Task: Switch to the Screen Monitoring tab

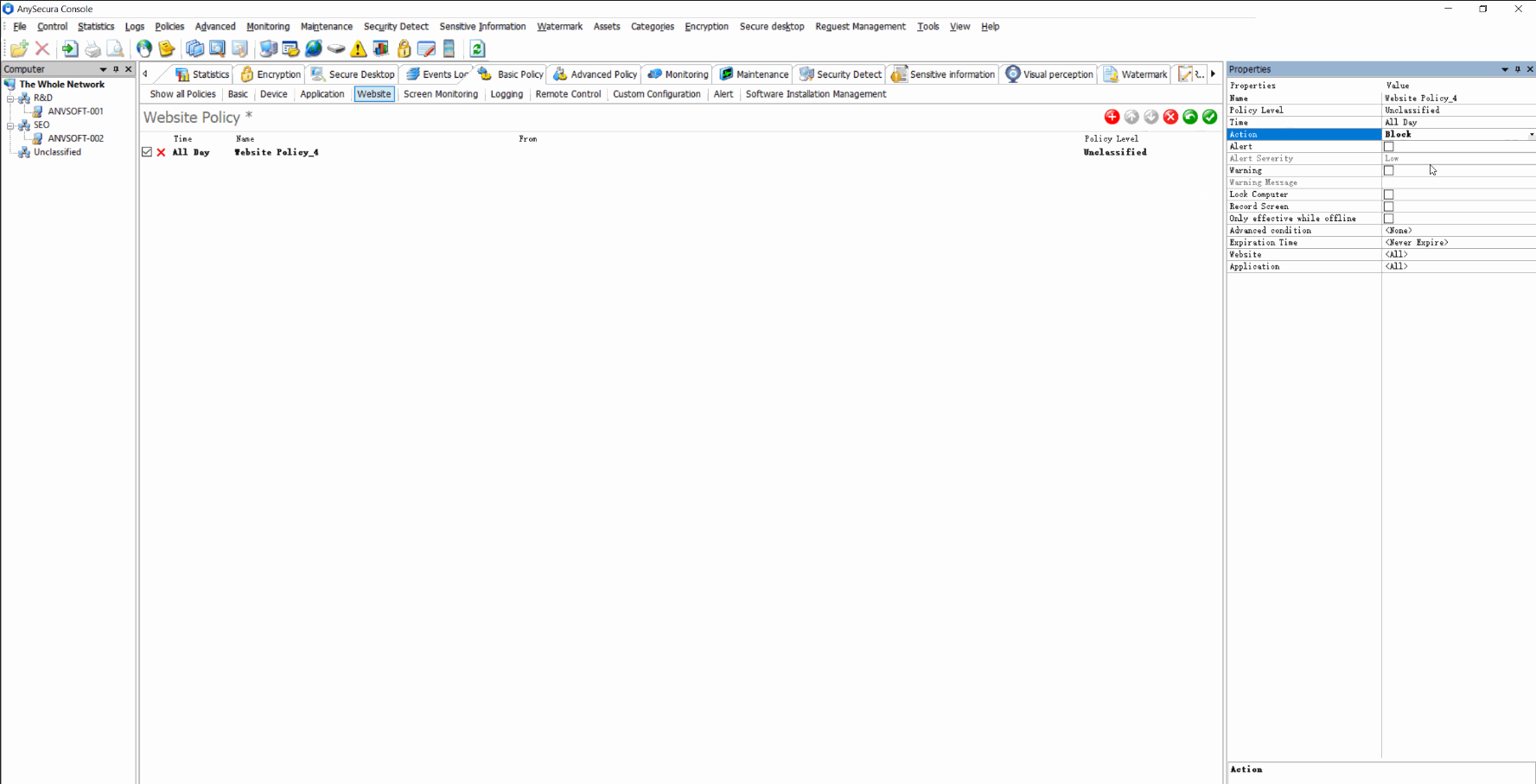Action: point(440,93)
